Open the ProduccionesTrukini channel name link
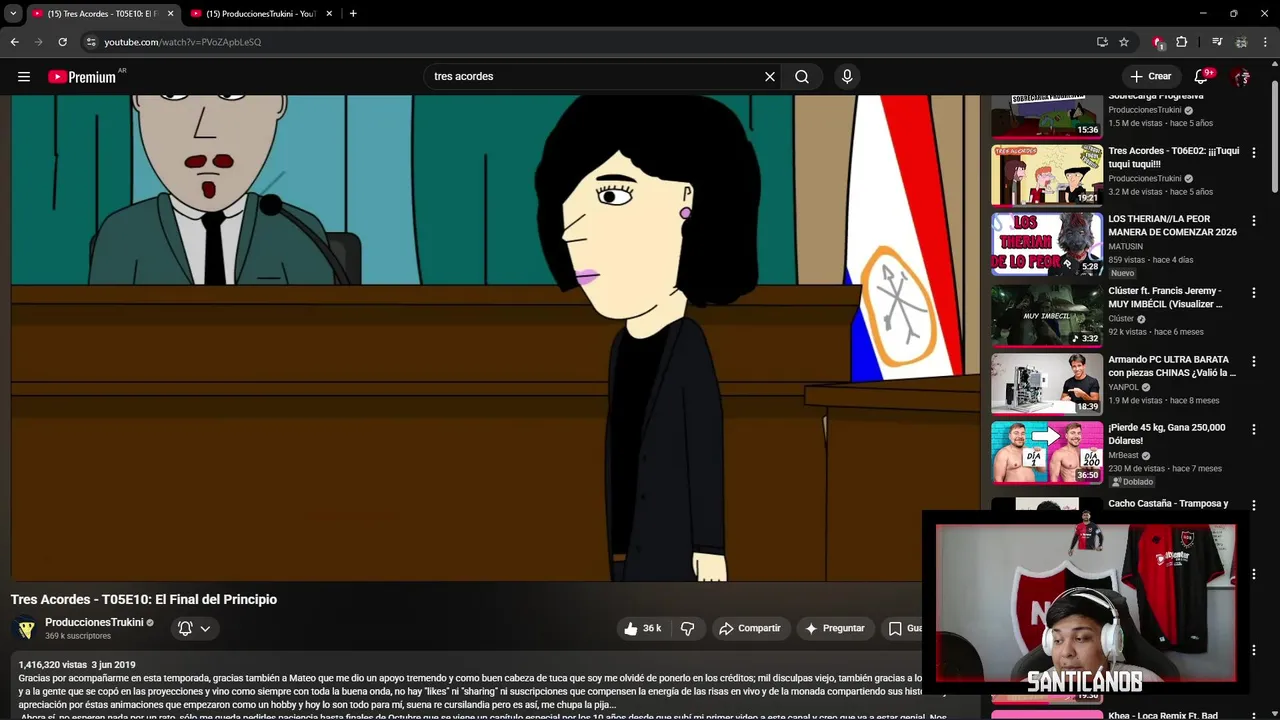1280x720 pixels. pyautogui.click(x=94, y=622)
